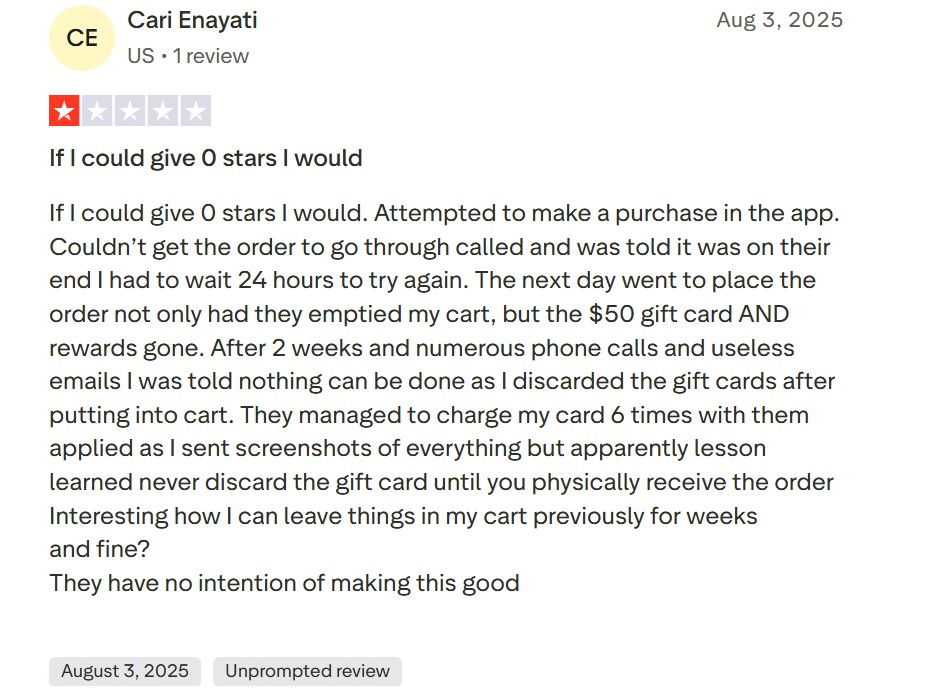
Task: Click the "Unprompted review" badge
Action: coord(307,671)
